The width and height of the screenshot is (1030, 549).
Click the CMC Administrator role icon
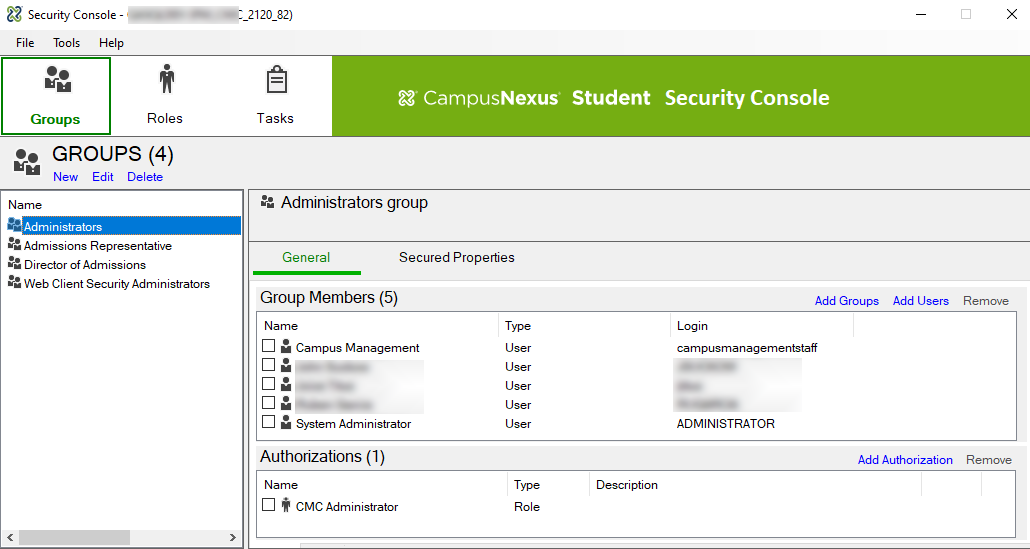tap(286, 506)
